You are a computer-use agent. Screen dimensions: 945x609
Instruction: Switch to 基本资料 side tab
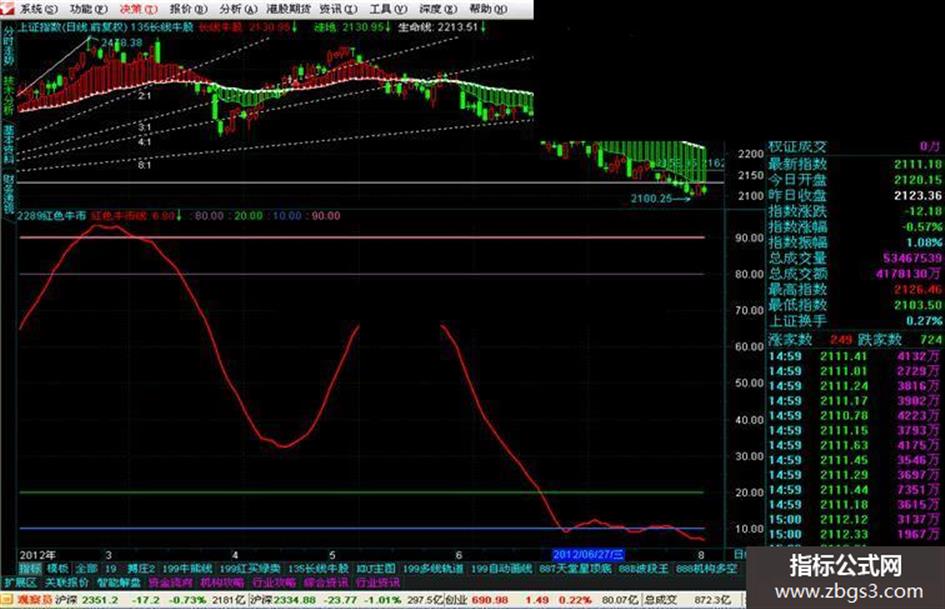click(x=8, y=145)
